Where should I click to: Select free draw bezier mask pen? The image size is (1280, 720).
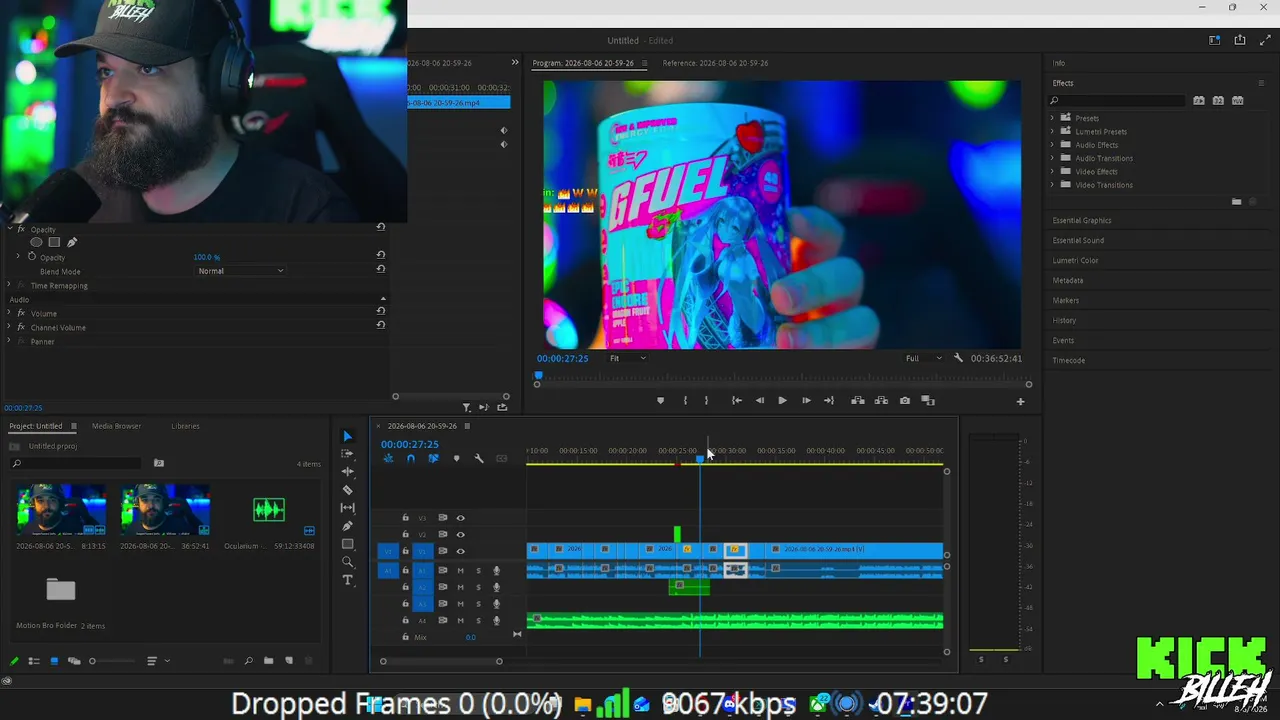pos(72,242)
